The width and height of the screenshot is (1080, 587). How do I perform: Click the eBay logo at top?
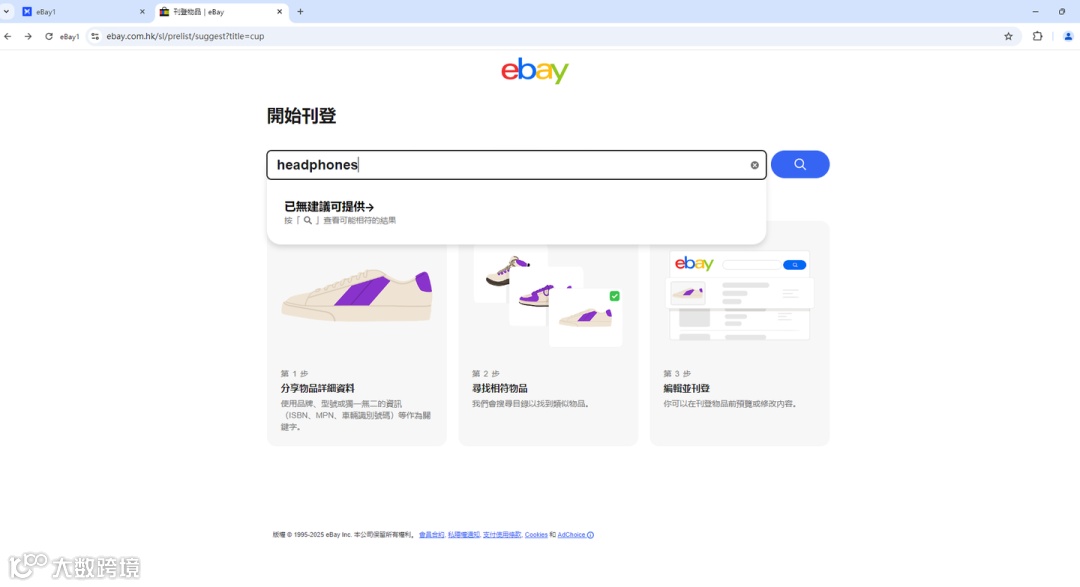click(534, 70)
